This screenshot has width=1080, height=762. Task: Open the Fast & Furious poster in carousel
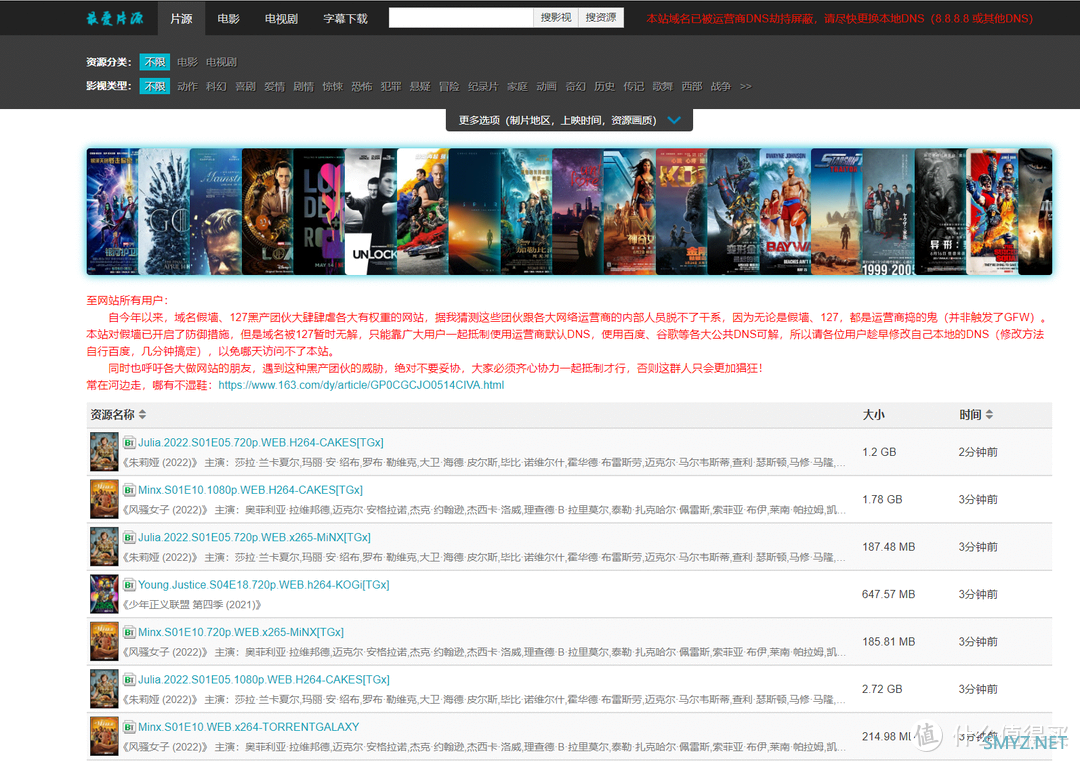(x=423, y=212)
